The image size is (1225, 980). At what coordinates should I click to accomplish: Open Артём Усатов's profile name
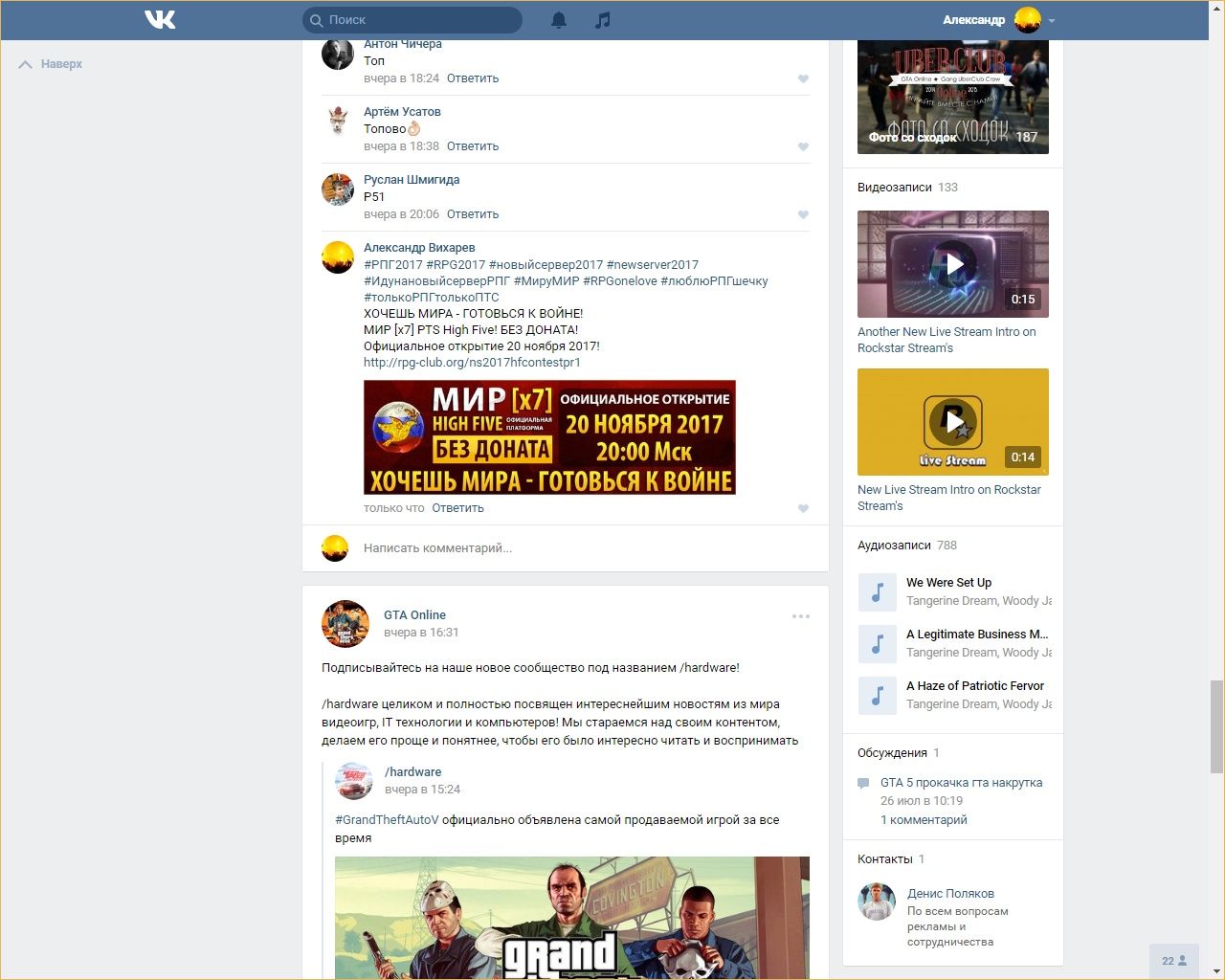[x=402, y=112]
